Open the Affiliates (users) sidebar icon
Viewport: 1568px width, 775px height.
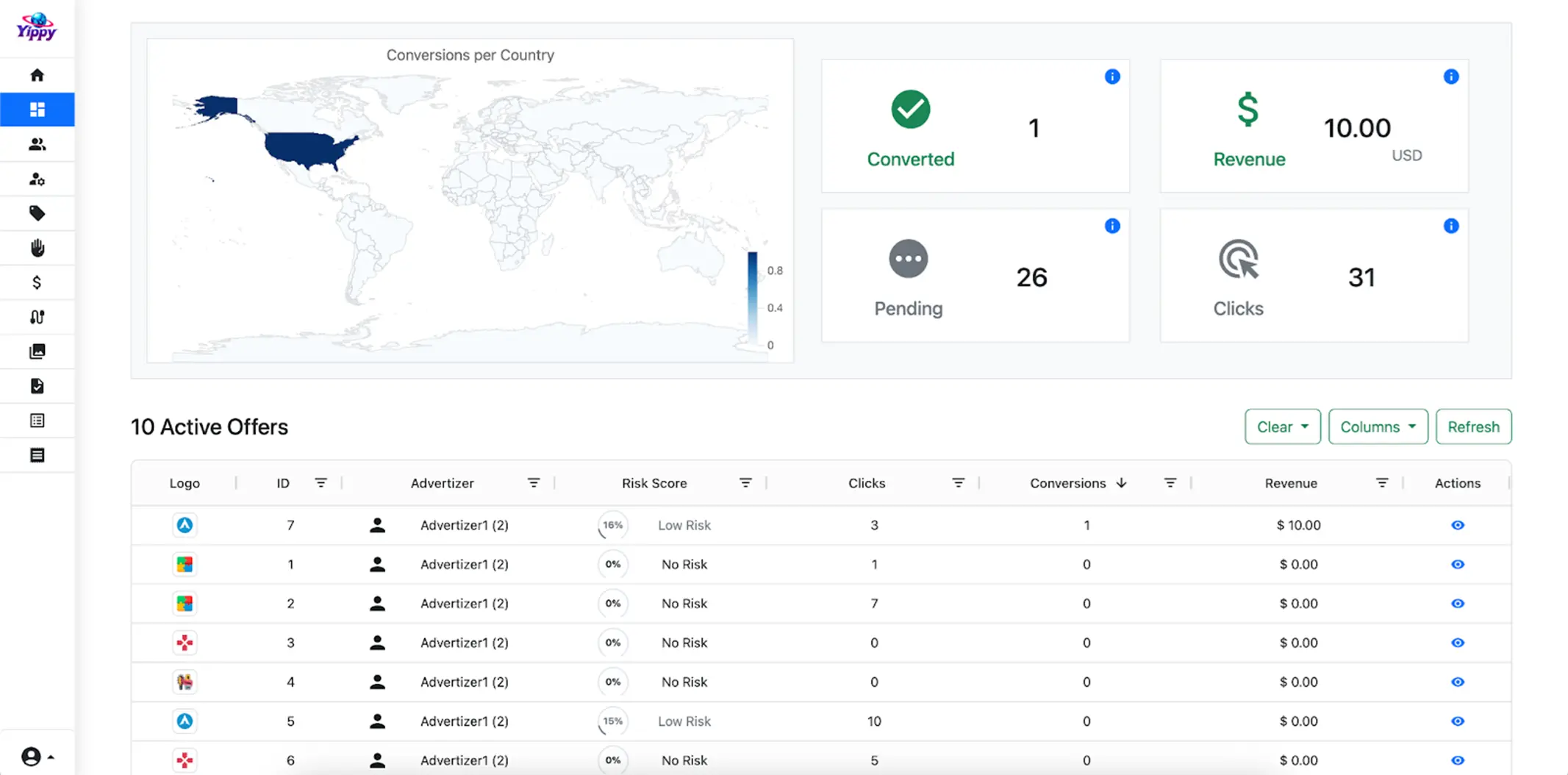pos(37,144)
